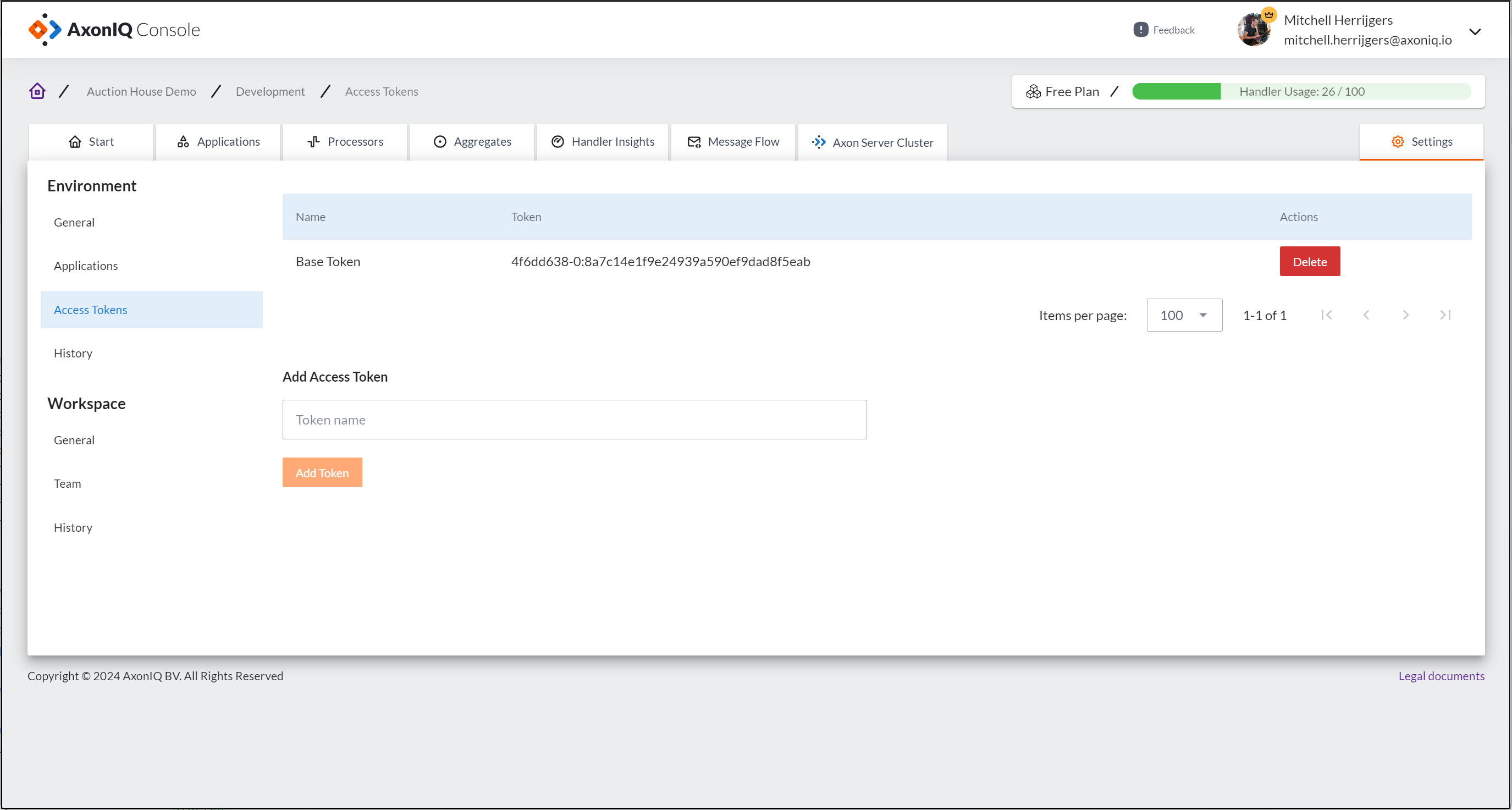Click the Free Plan cubes icon
The image size is (1512, 810).
(1033, 92)
